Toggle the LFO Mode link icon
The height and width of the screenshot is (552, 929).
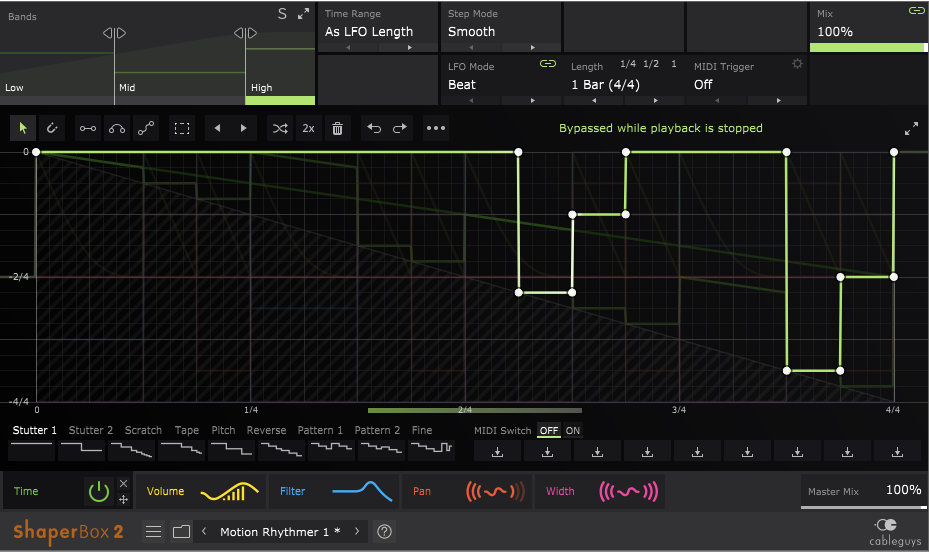click(548, 63)
